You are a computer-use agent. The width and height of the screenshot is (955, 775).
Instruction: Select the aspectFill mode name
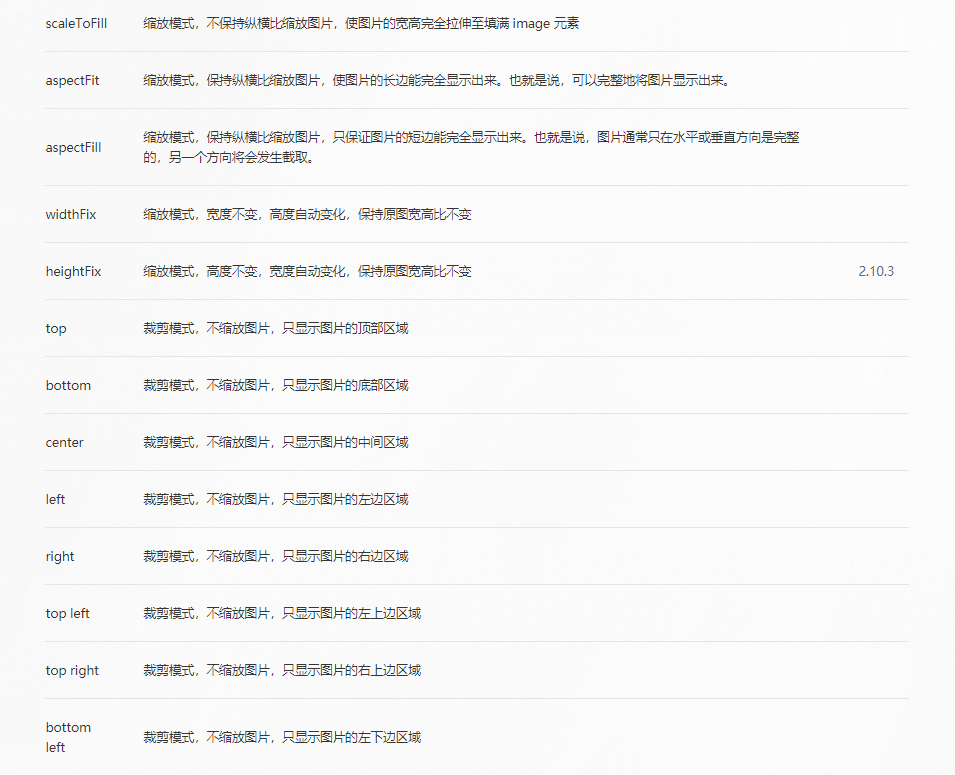coord(72,146)
